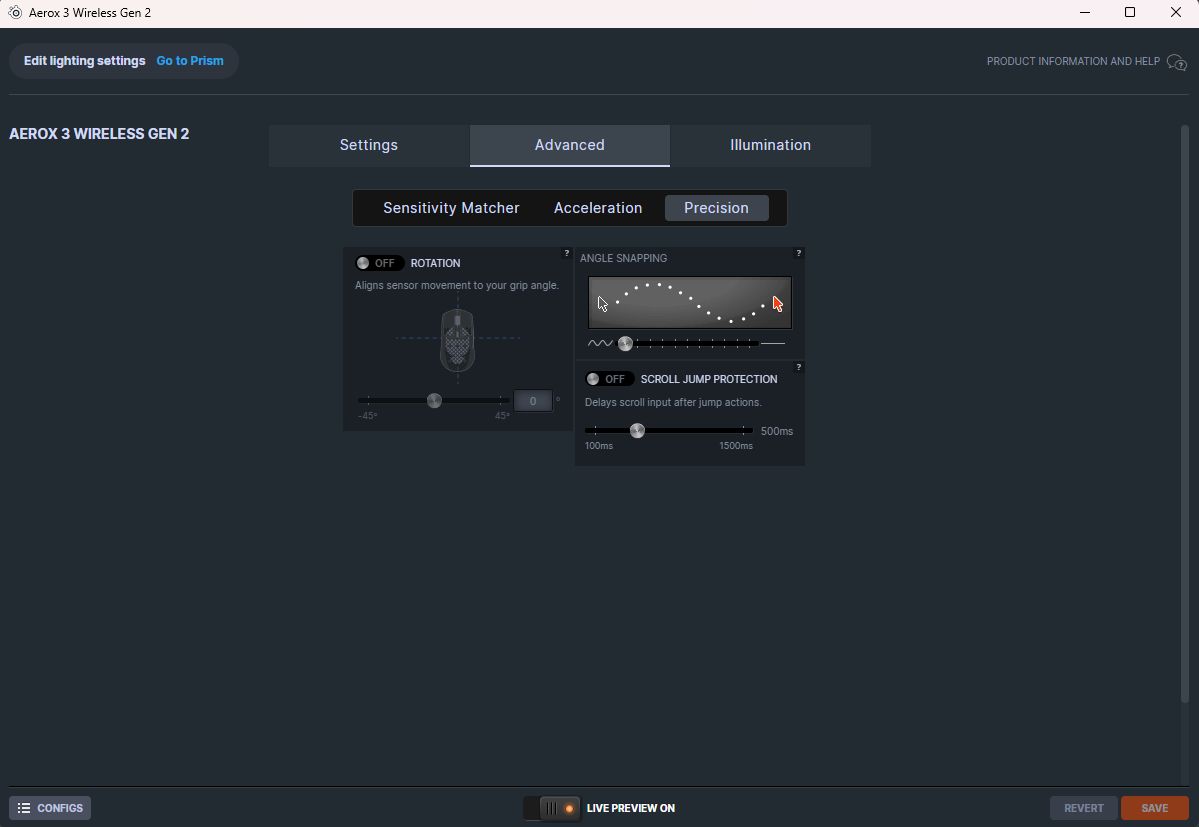
Task: Click Scroll Jump Protection help question mark
Action: click(x=798, y=368)
